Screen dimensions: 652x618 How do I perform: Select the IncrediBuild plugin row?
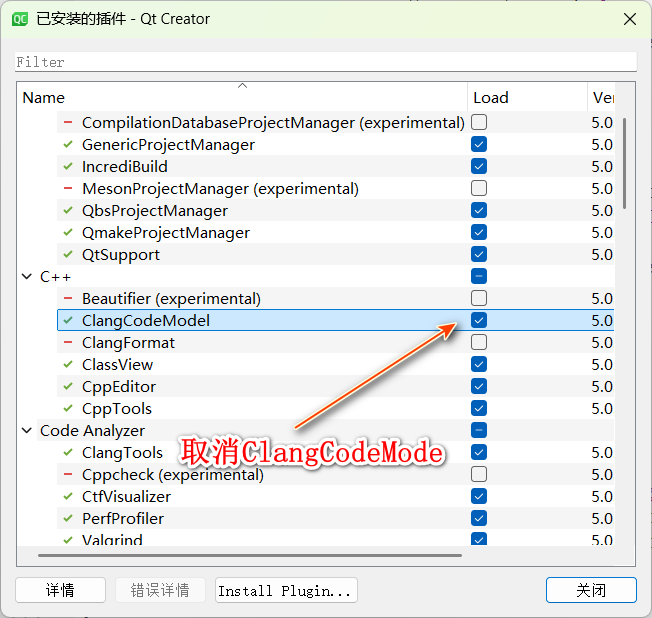coord(336,167)
